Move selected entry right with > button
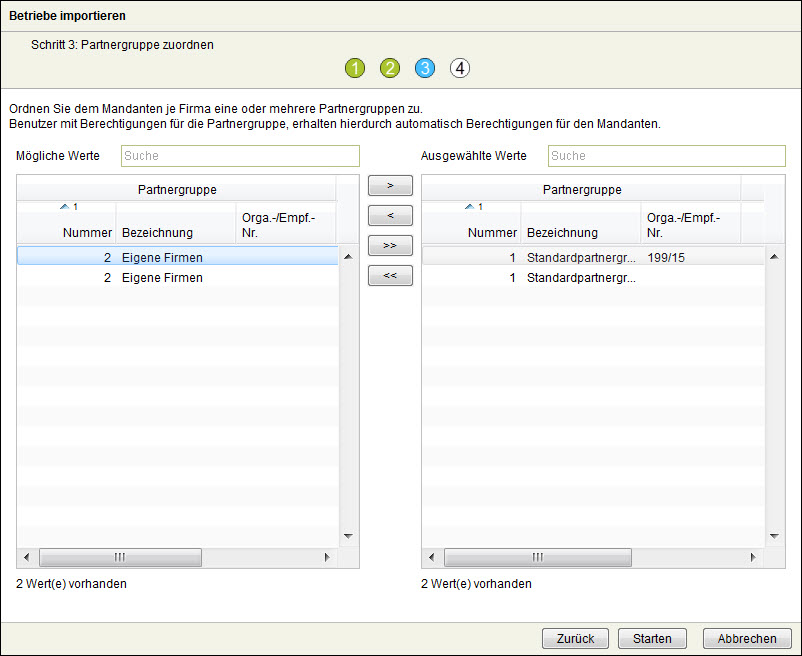Image resolution: width=802 pixels, height=656 pixels. coord(390,186)
